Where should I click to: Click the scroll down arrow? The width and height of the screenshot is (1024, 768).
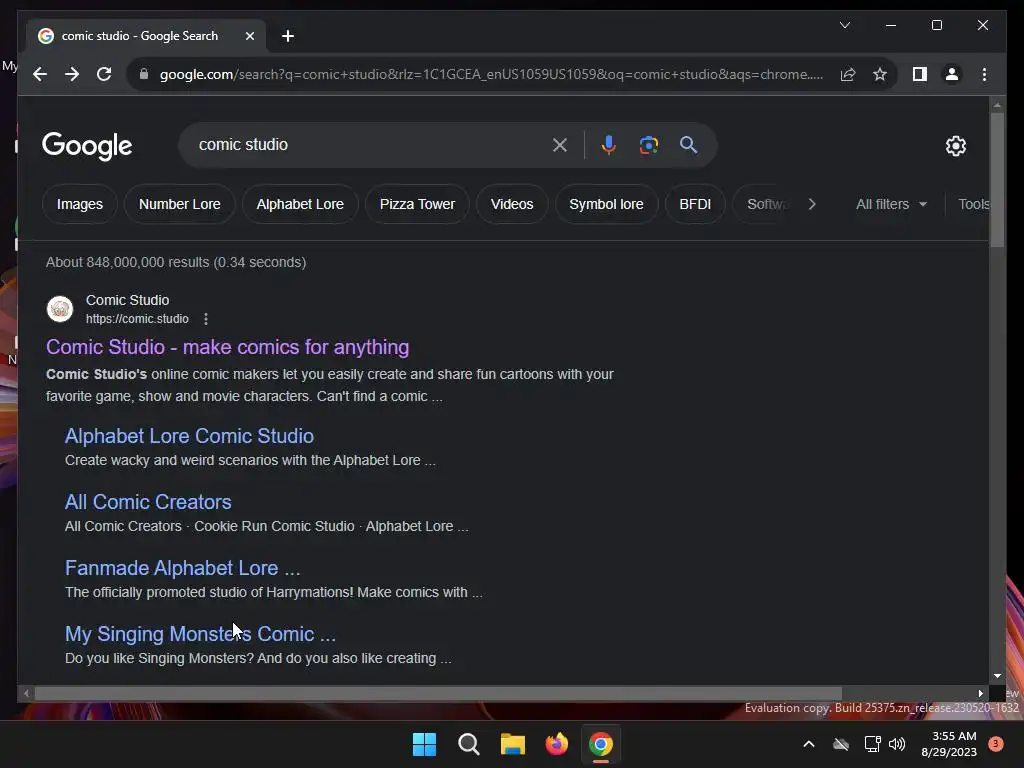click(x=997, y=676)
